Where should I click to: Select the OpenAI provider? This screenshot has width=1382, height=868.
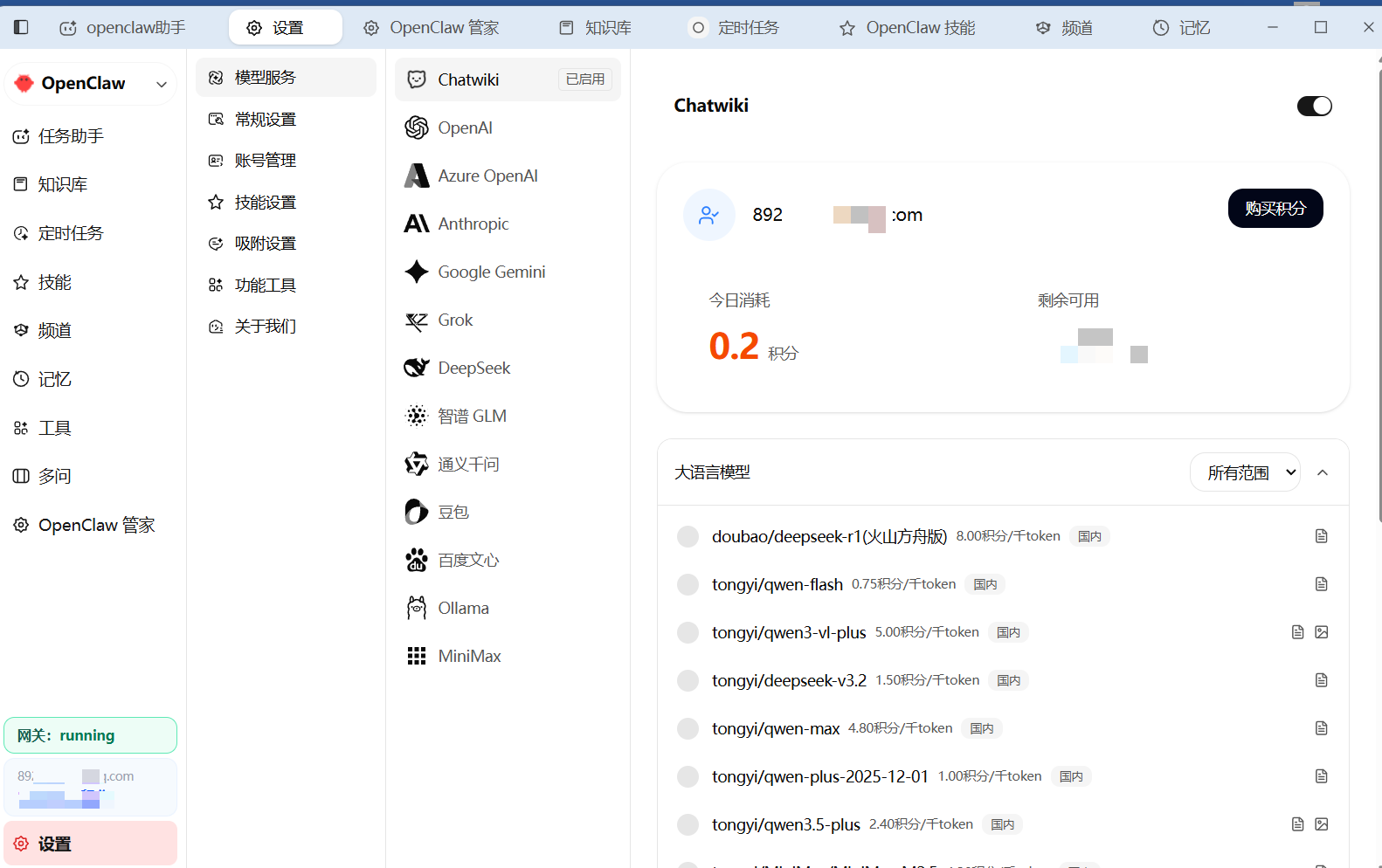tap(508, 127)
